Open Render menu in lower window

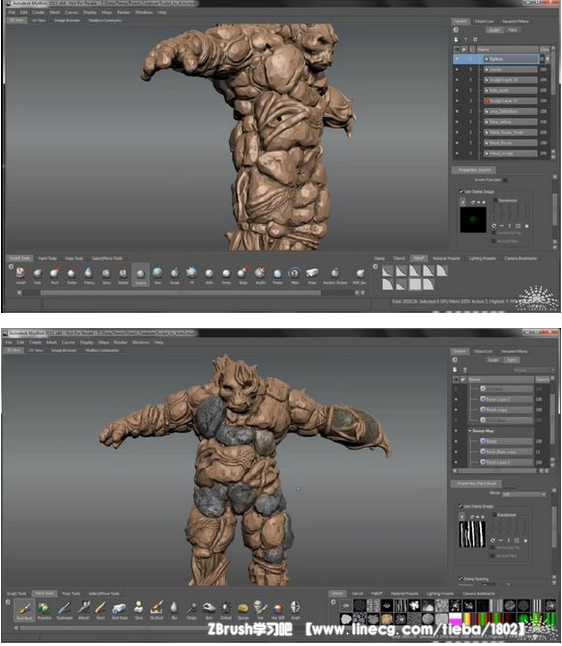click(120, 342)
